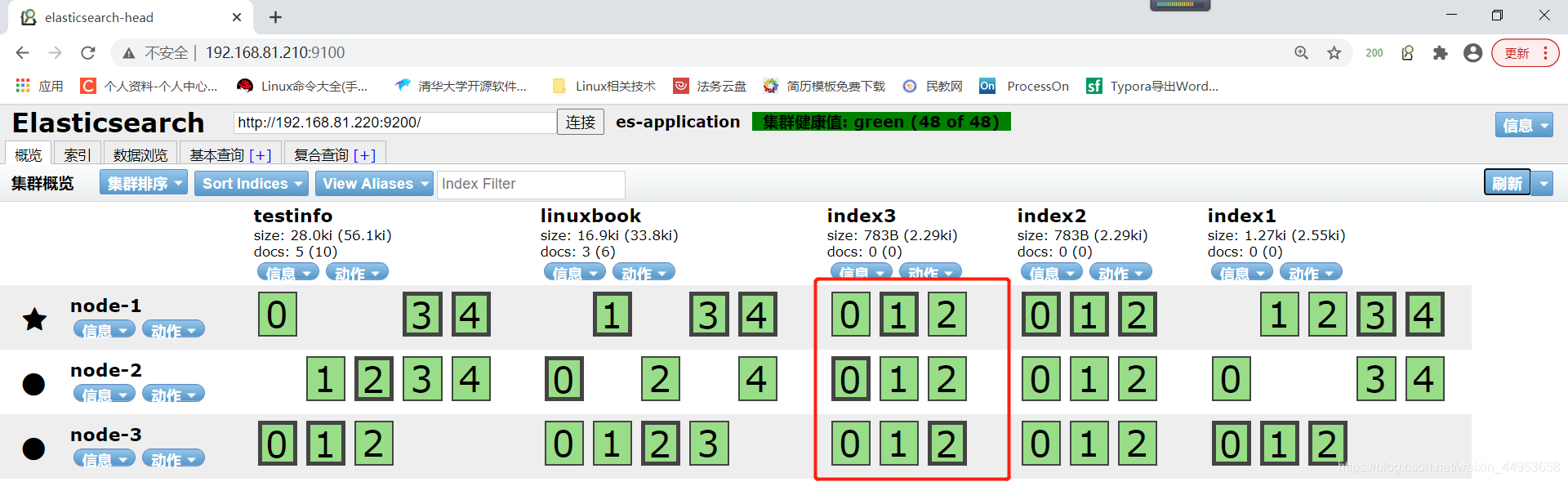Go back to previous page
The height and width of the screenshot is (482, 1568).
(x=22, y=53)
